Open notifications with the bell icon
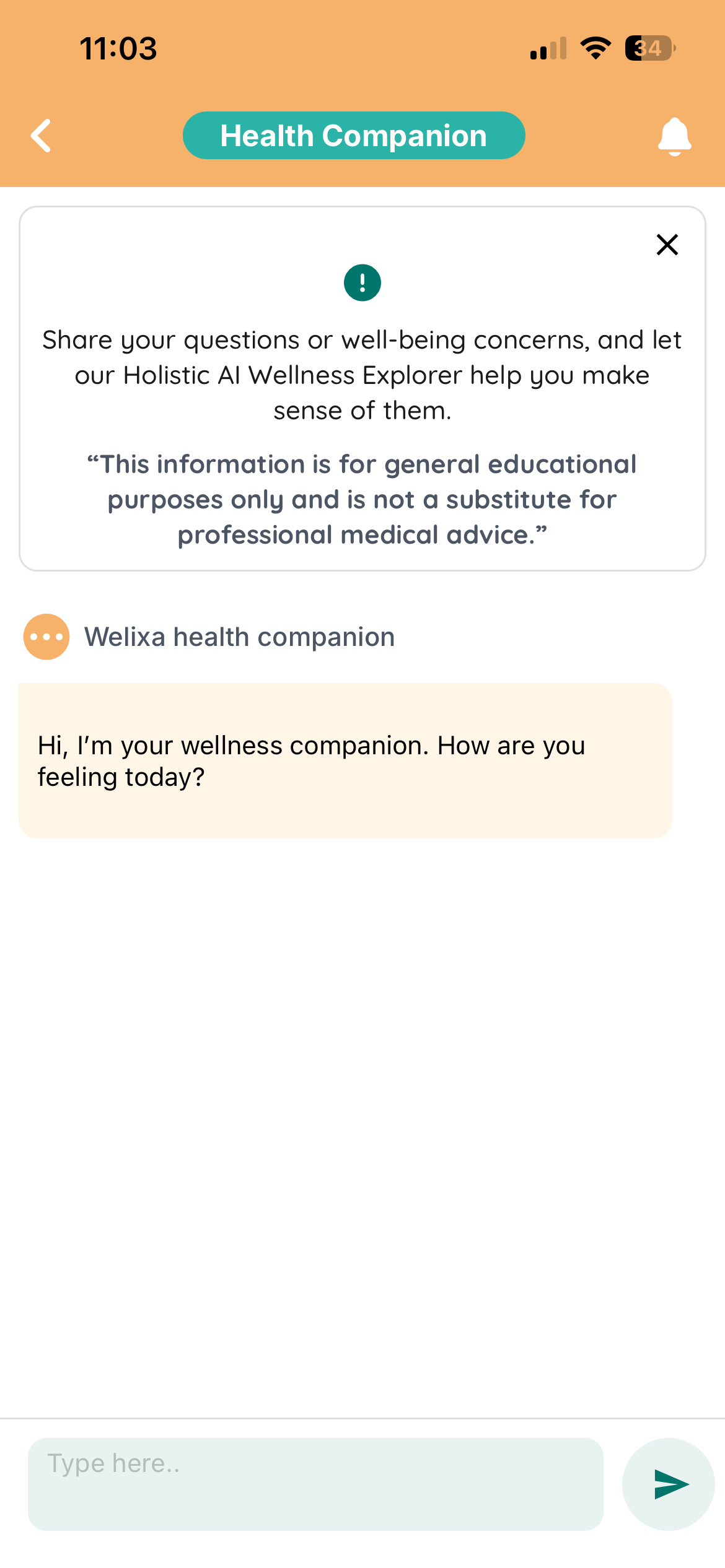Image resolution: width=725 pixels, height=1568 pixels. tap(674, 136)
